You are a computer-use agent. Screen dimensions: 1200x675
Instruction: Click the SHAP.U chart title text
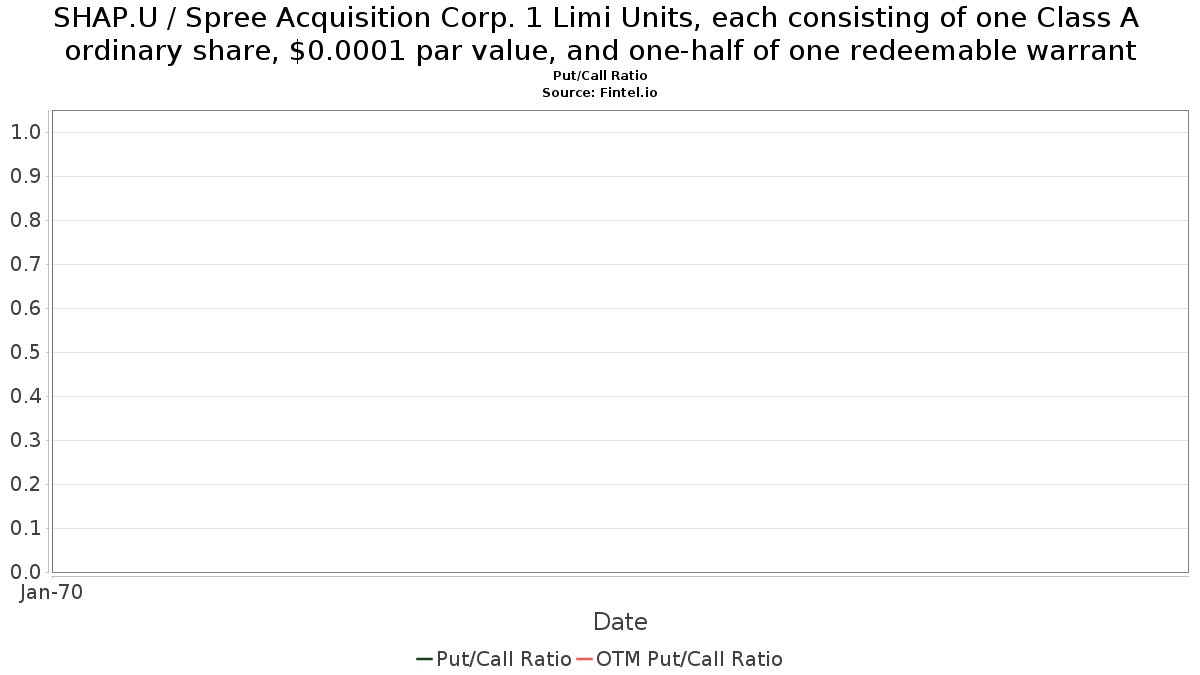pyautogui.click(x=600, y=34)
